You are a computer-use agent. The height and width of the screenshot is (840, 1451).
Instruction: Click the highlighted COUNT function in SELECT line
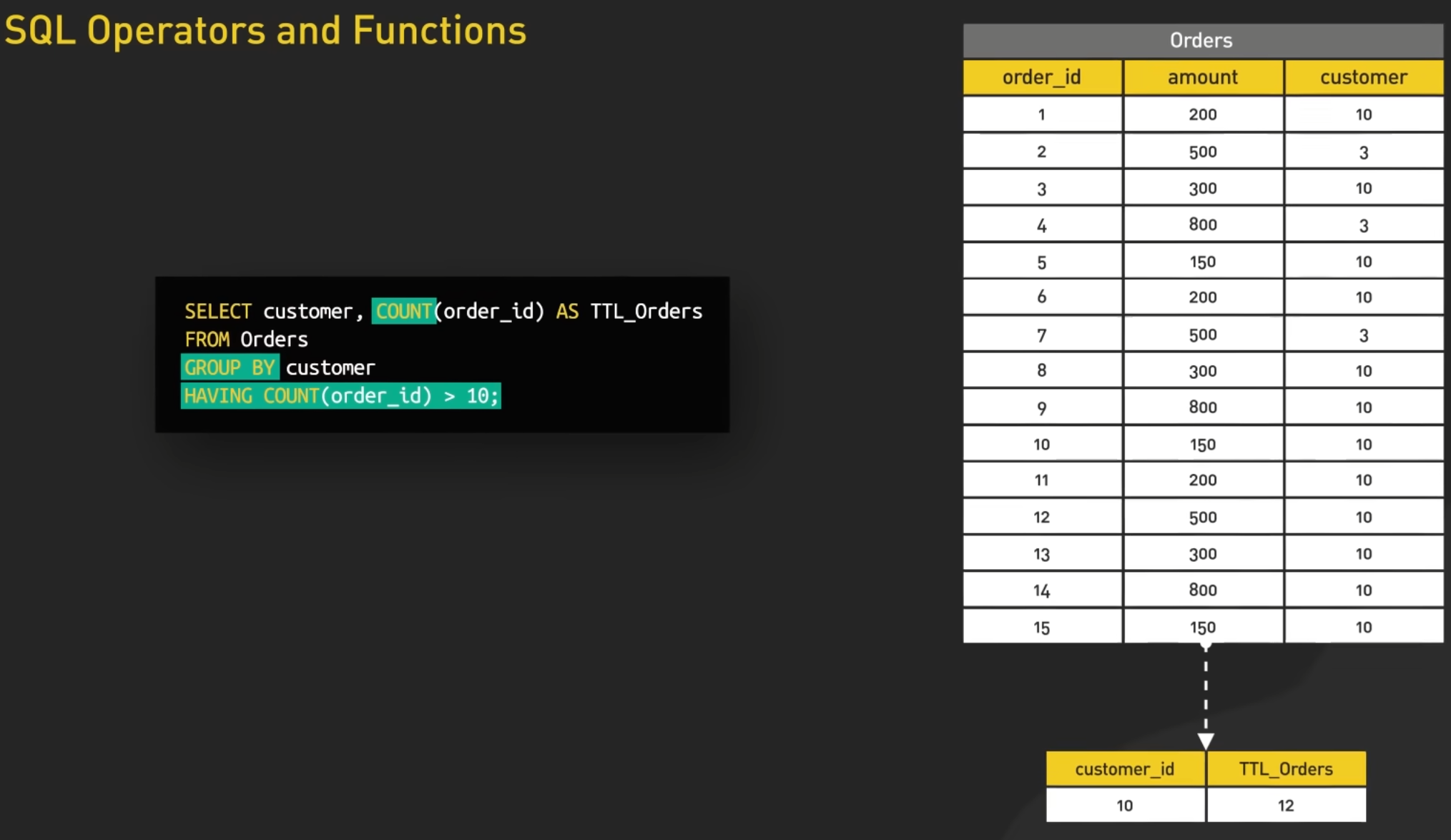403,312
